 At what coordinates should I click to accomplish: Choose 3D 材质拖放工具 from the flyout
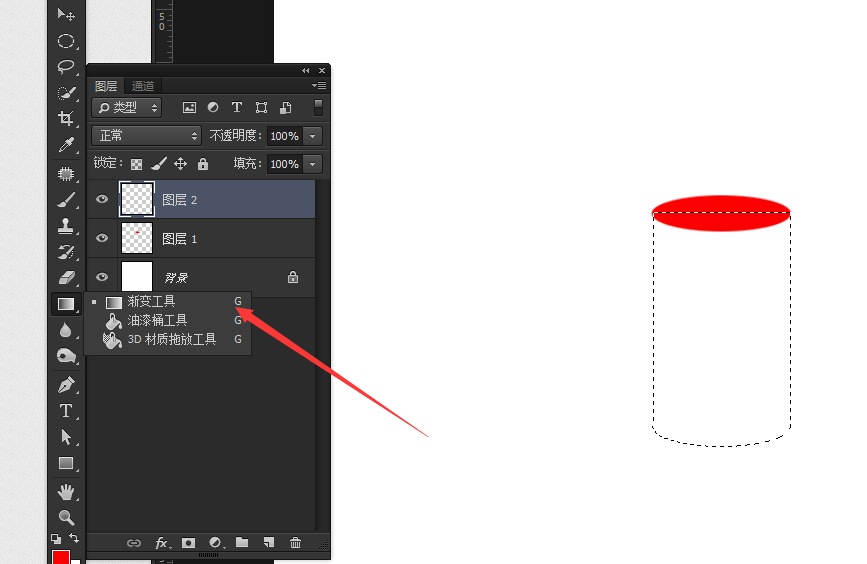[x=168, y=339]
